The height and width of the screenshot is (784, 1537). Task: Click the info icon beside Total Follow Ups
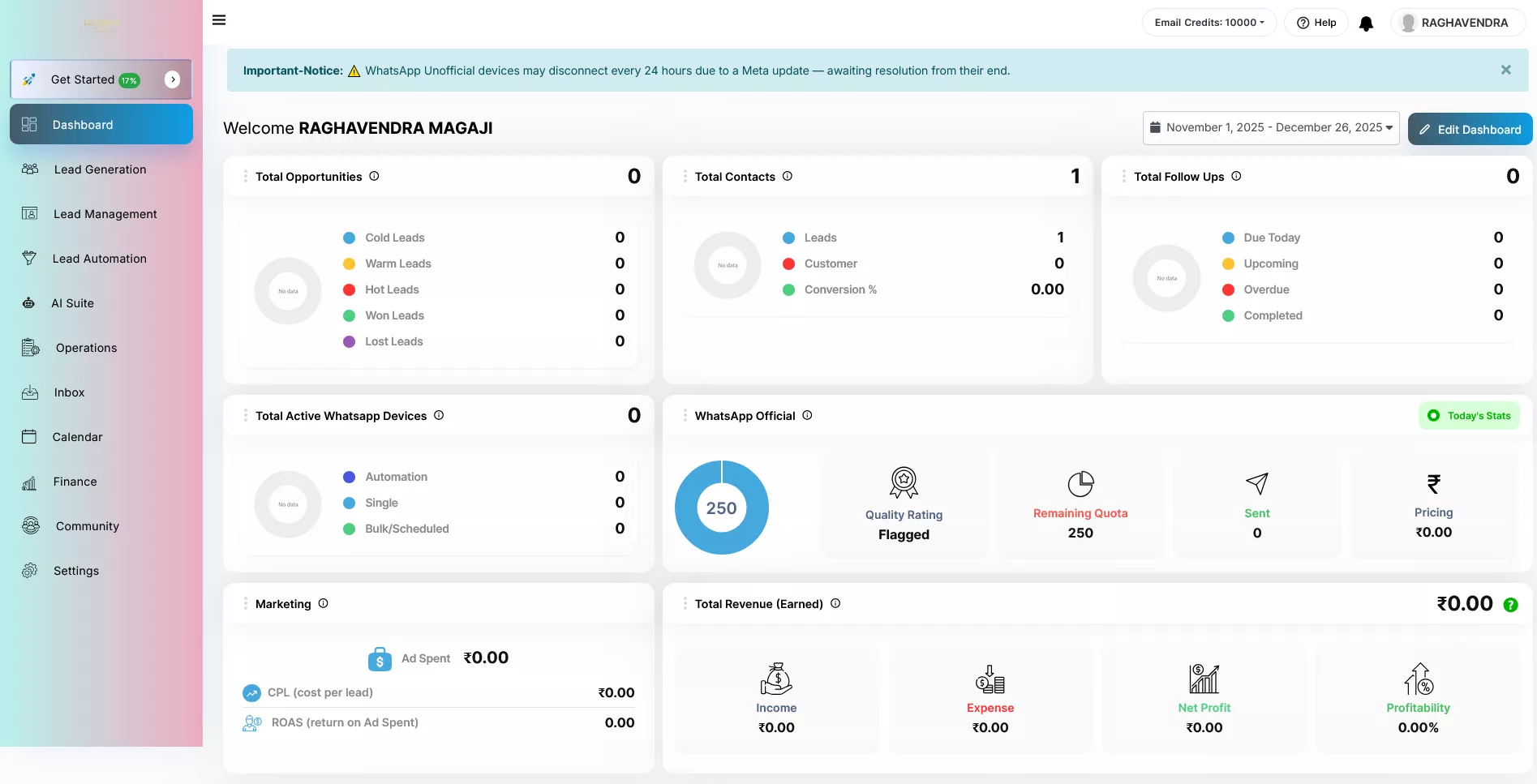click(1236, 176)
